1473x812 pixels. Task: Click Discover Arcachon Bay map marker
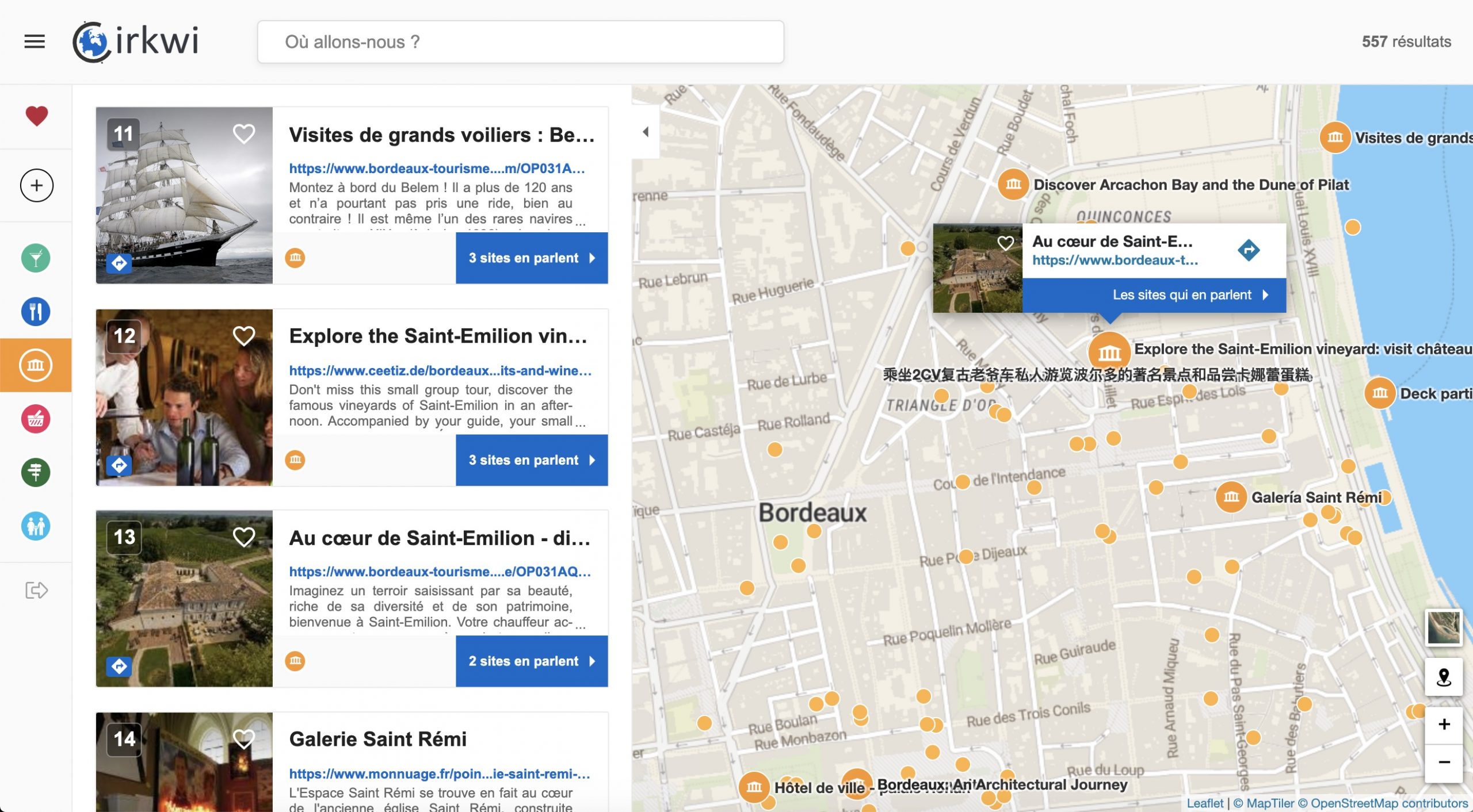point(1013,184)
